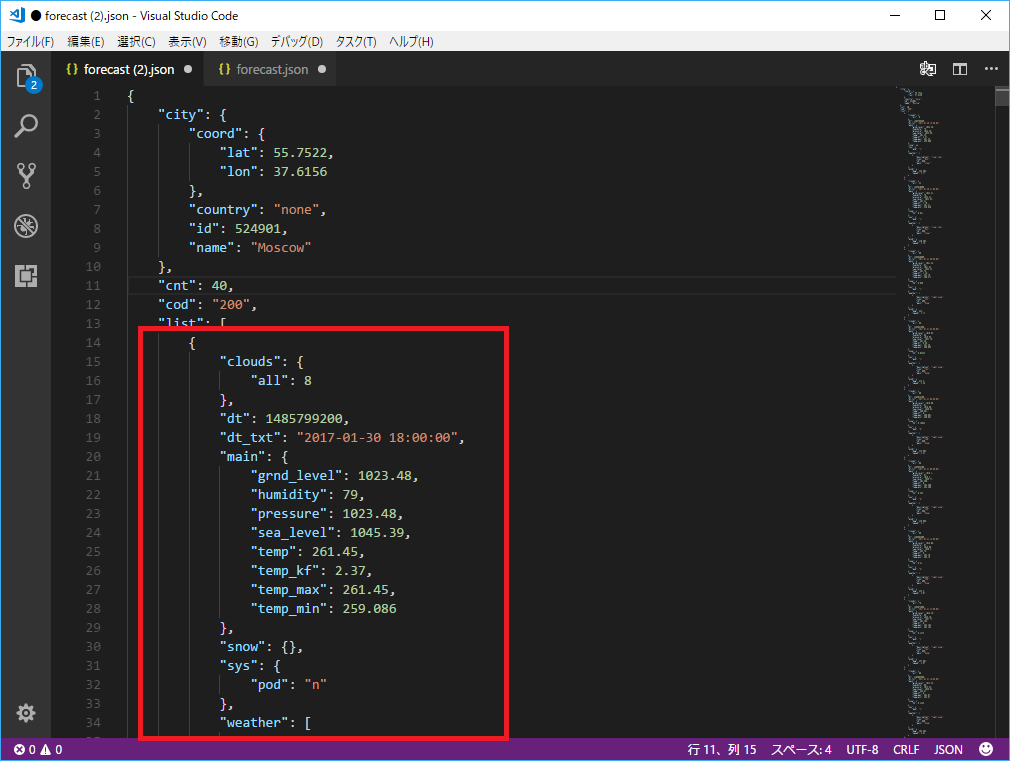Image resolution: width=1010 pixels, height=762 pixels.
Task: Click the "temp_min" value 259.086
Action: pyautogui.click(x=369, y=609)
